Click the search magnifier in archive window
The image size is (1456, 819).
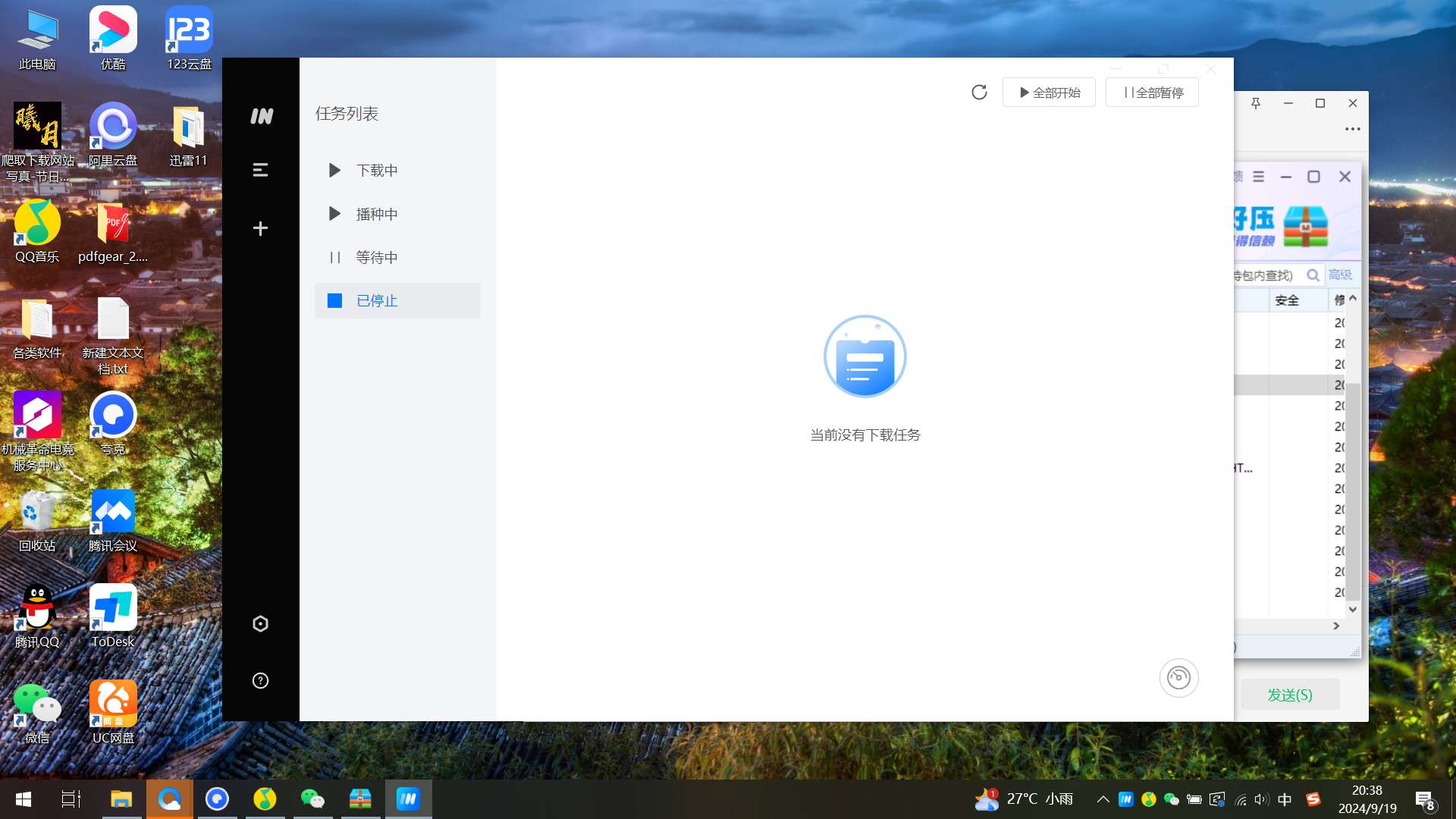(1313, 275)
